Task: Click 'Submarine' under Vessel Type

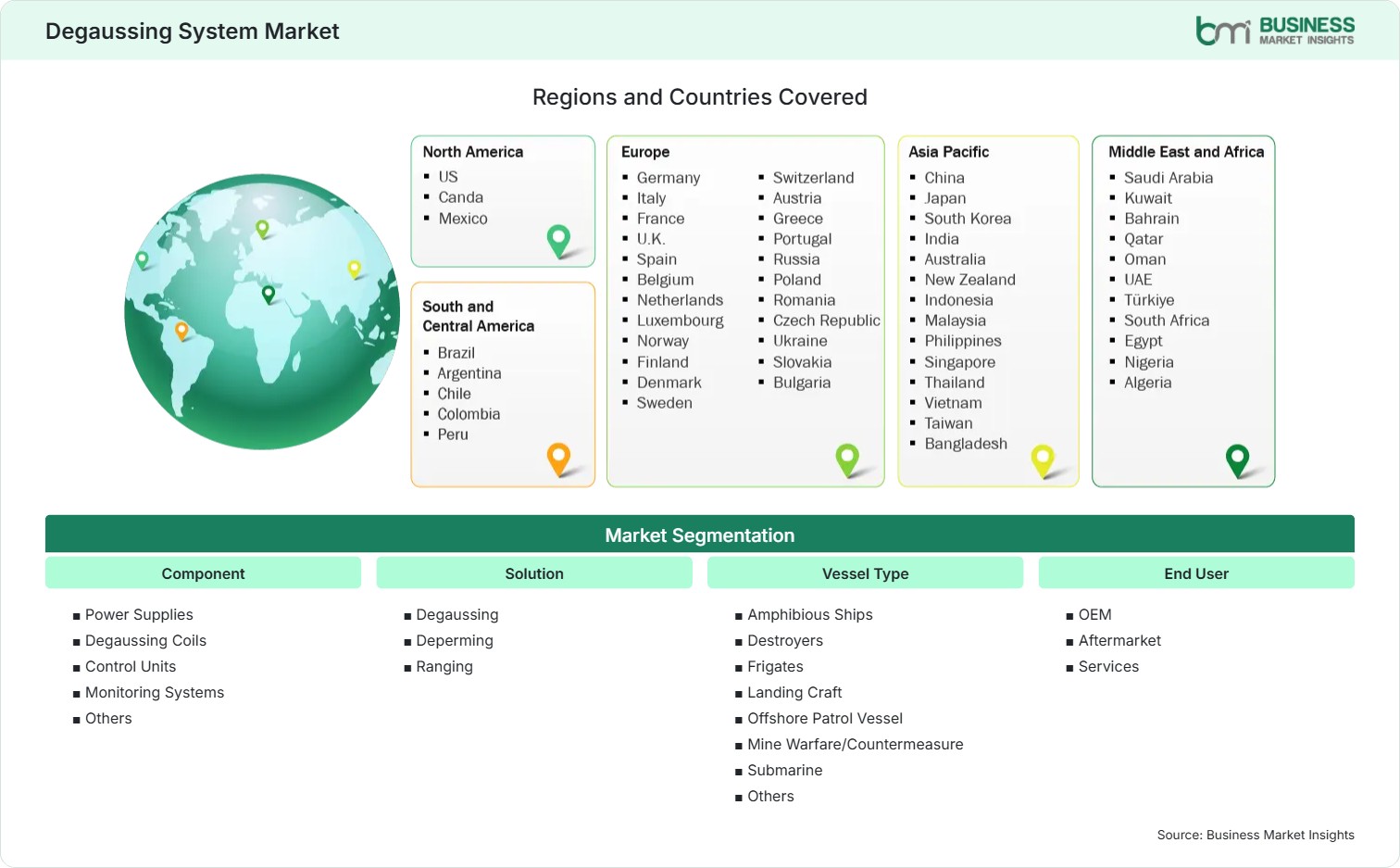Action: [785, 770]
